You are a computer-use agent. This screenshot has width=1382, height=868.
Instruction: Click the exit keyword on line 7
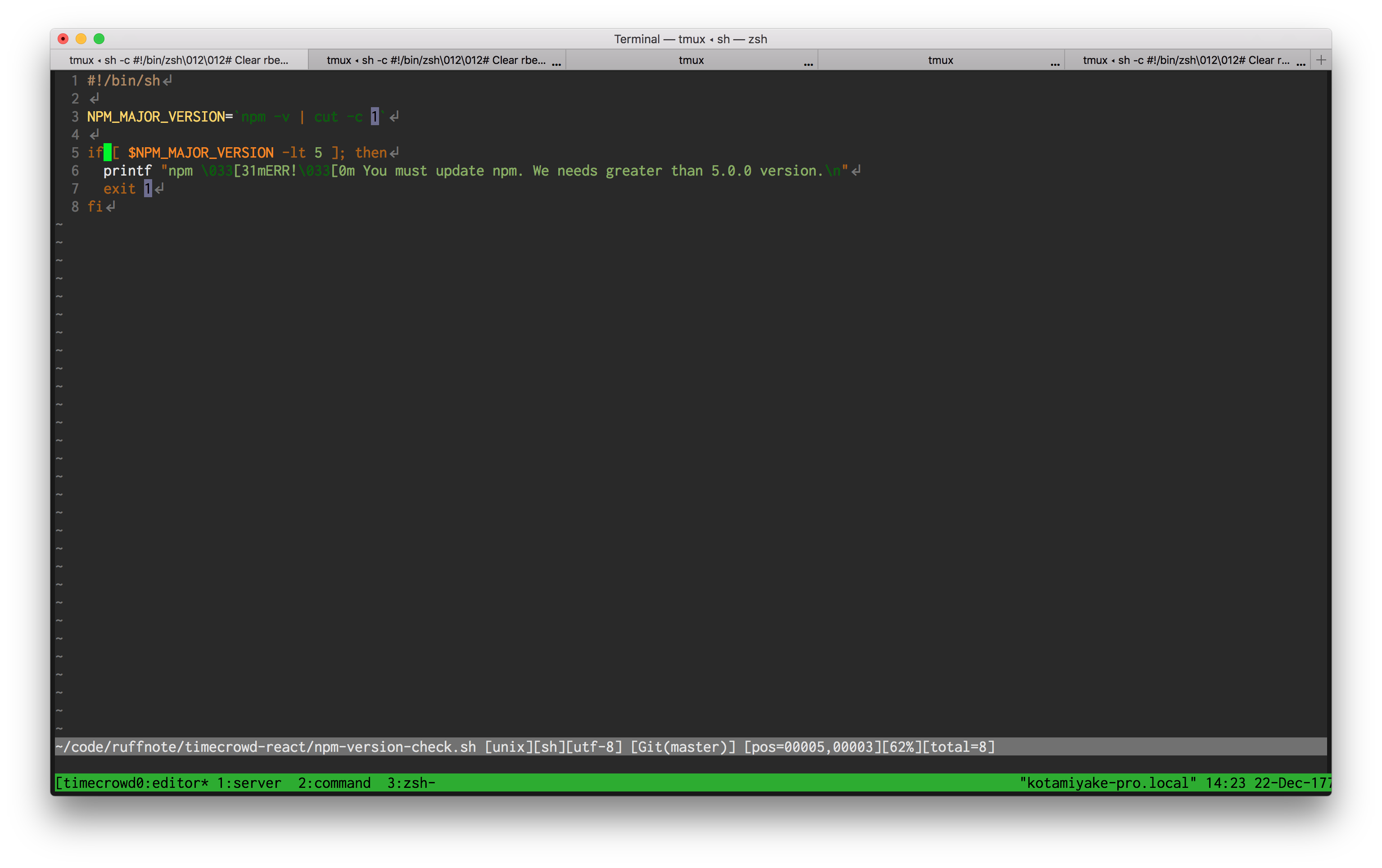tap(119, 189)
